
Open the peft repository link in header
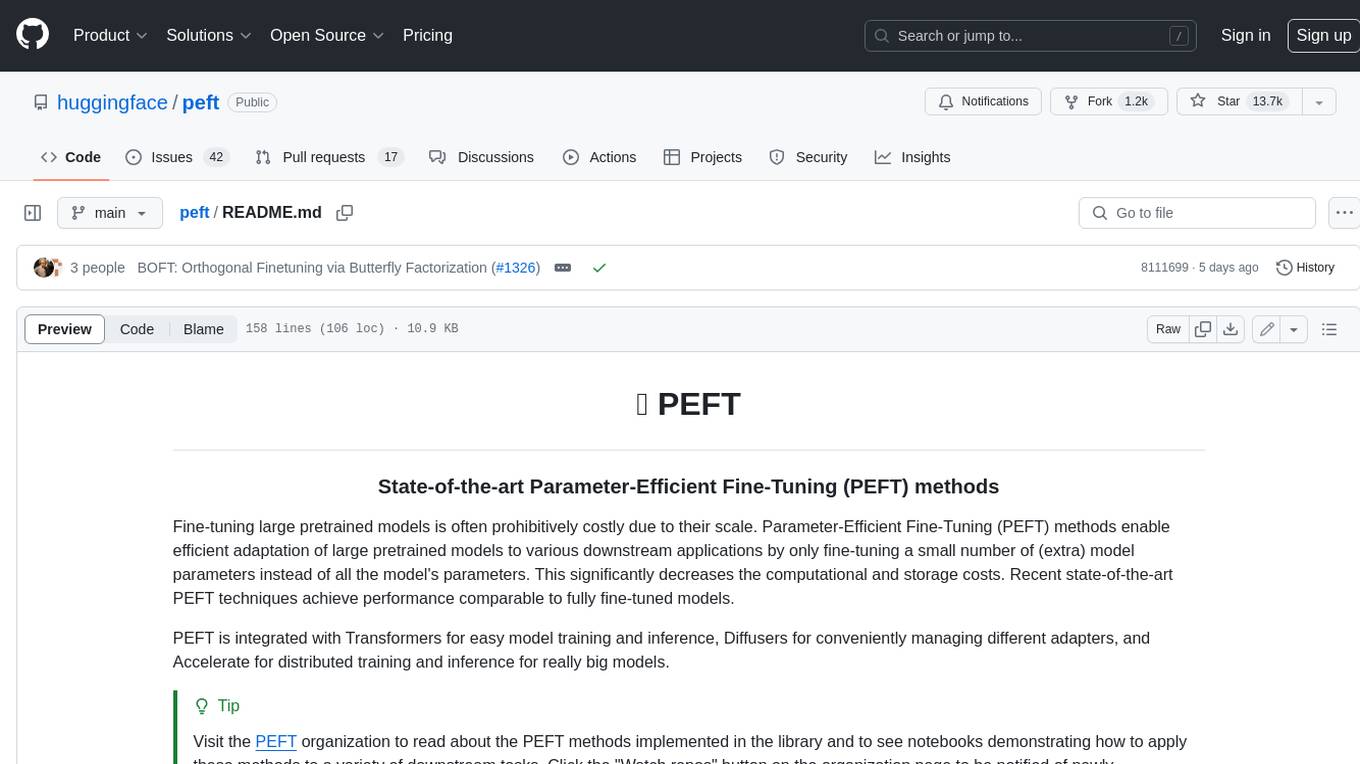pyautogui.click(x=201, y=102)
